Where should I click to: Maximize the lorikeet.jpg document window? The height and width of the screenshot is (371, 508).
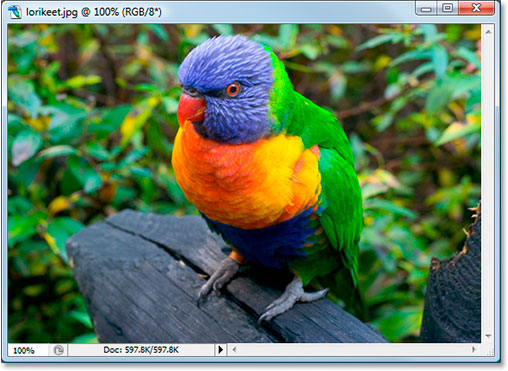pos(447,8)
